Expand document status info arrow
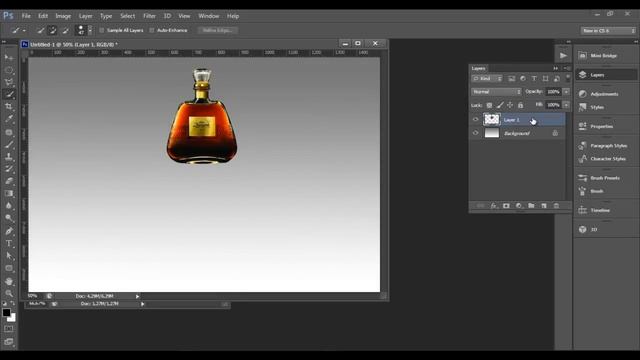 [138, 296]
